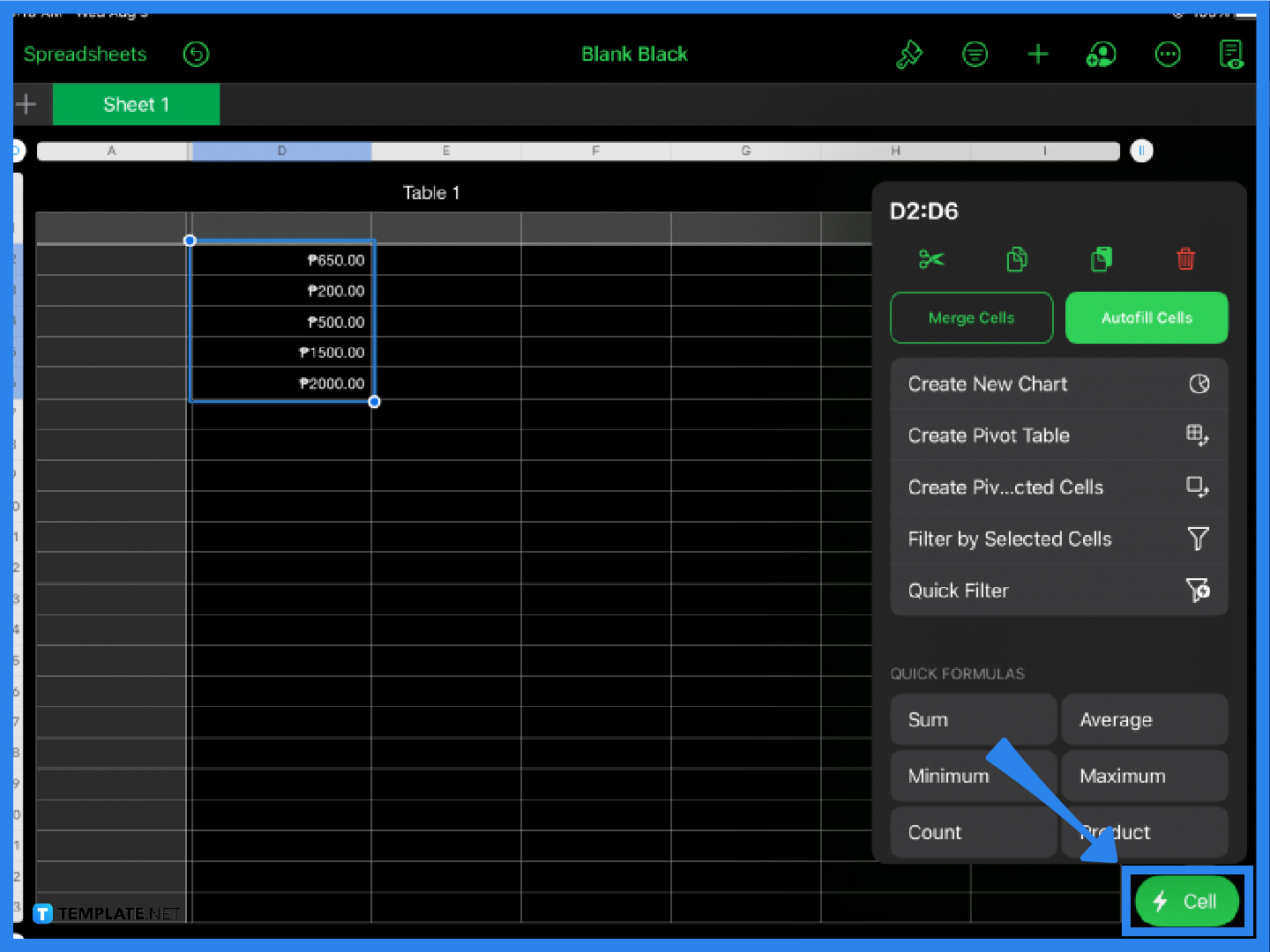Tap the document view options icon
Screen dimensions: 1270x952
point(1230,55)
